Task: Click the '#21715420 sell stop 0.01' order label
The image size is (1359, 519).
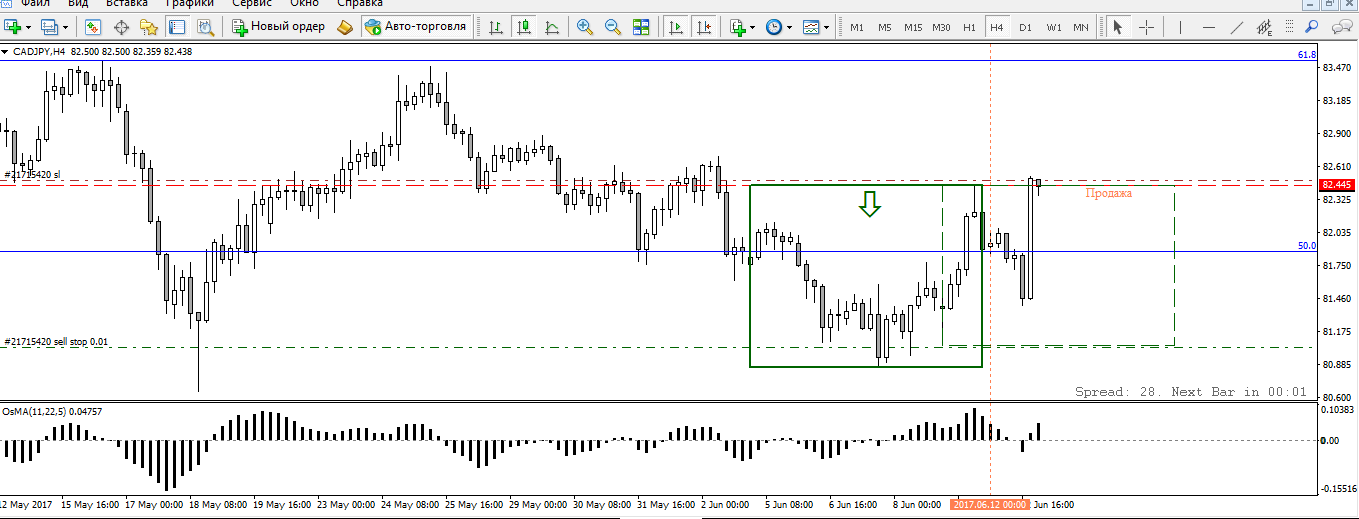Action: (x=56, y=342)
